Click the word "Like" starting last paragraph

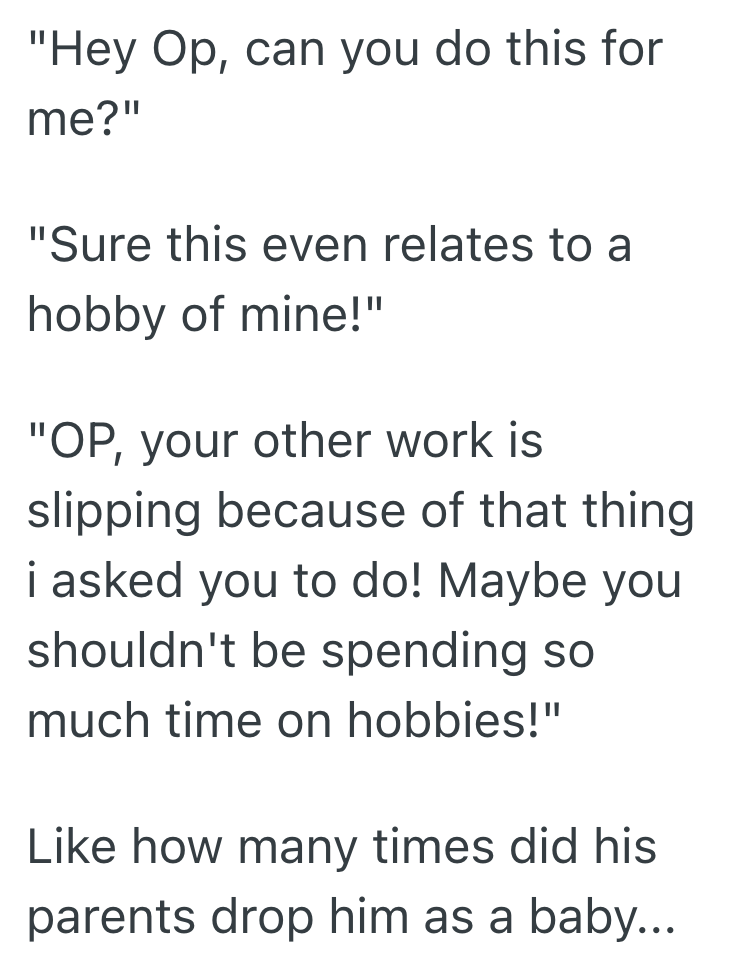tap(72, 849)
